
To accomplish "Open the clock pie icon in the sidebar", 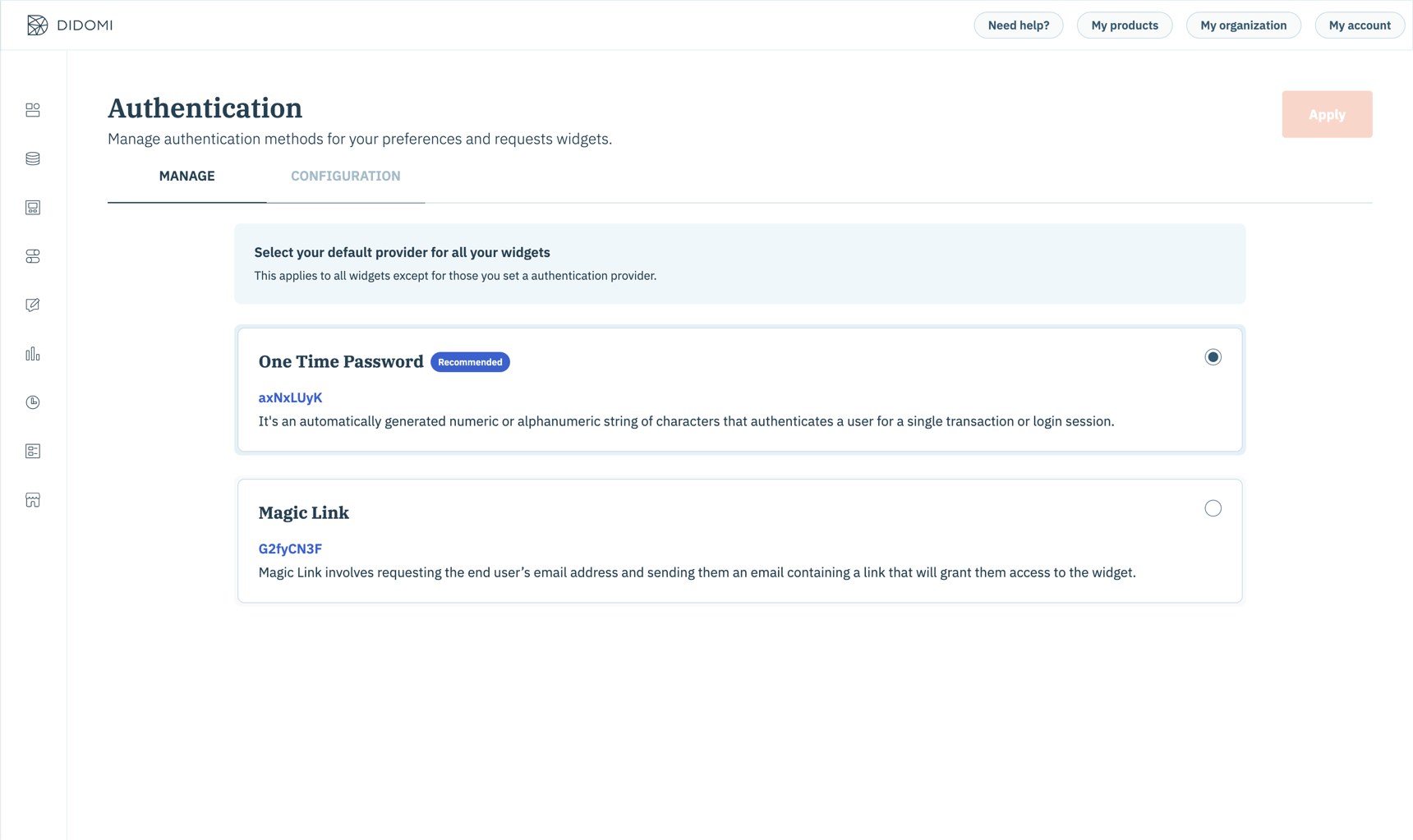I will coord(33,402).
